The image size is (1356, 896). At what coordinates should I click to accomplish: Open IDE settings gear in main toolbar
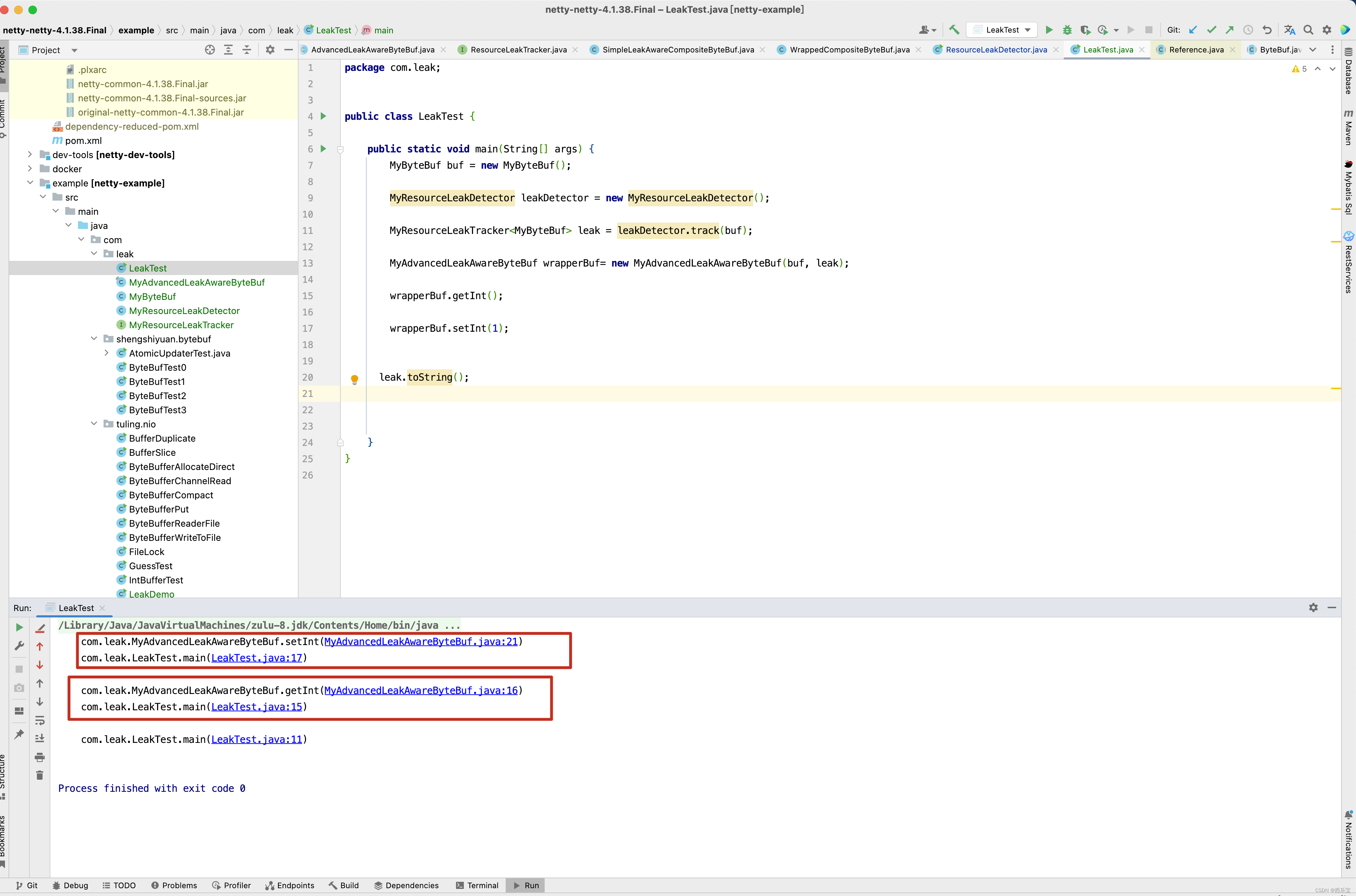pyautogui.click(x=1327, y=30)
